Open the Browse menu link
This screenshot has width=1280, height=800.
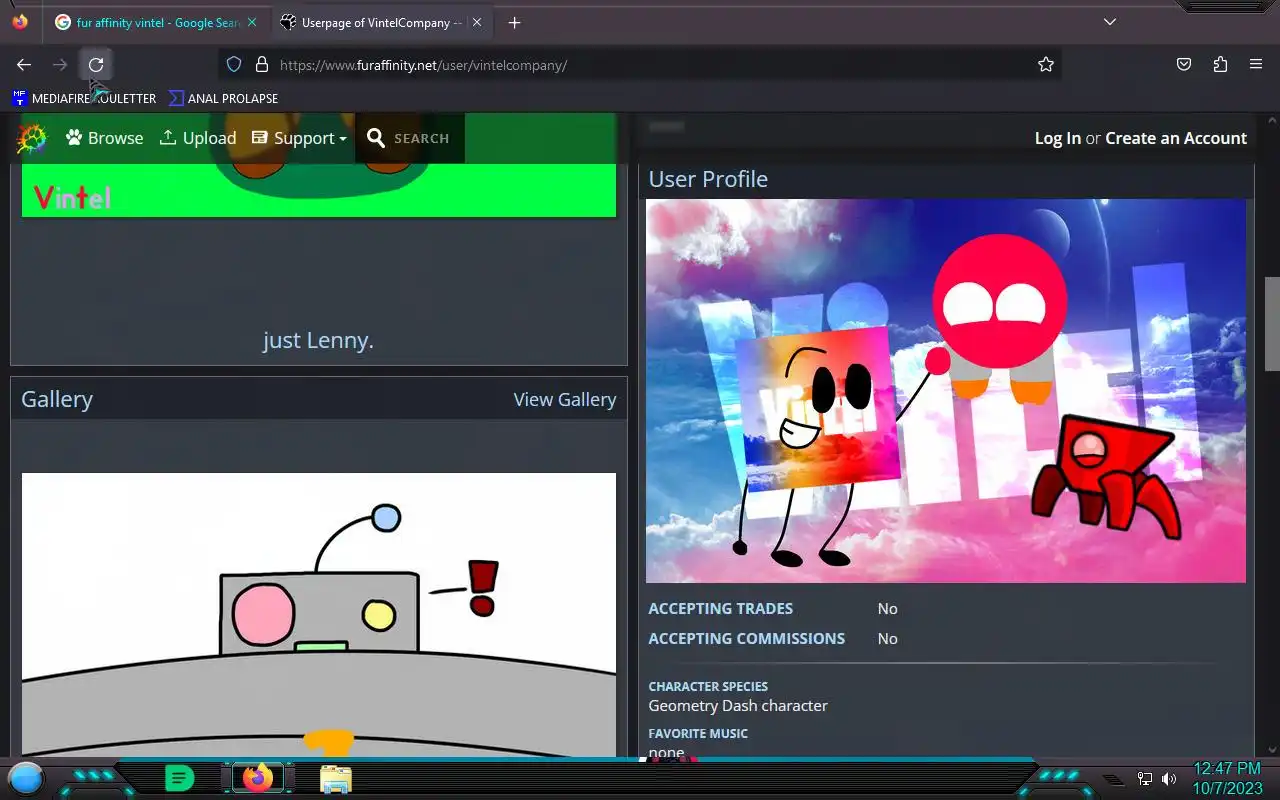click(x=105, y=138)
